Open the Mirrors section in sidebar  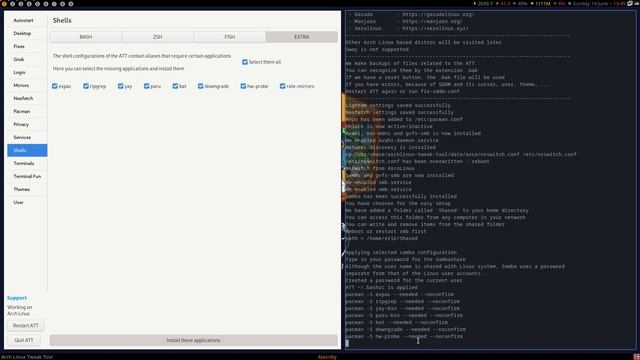coord(27,85)
